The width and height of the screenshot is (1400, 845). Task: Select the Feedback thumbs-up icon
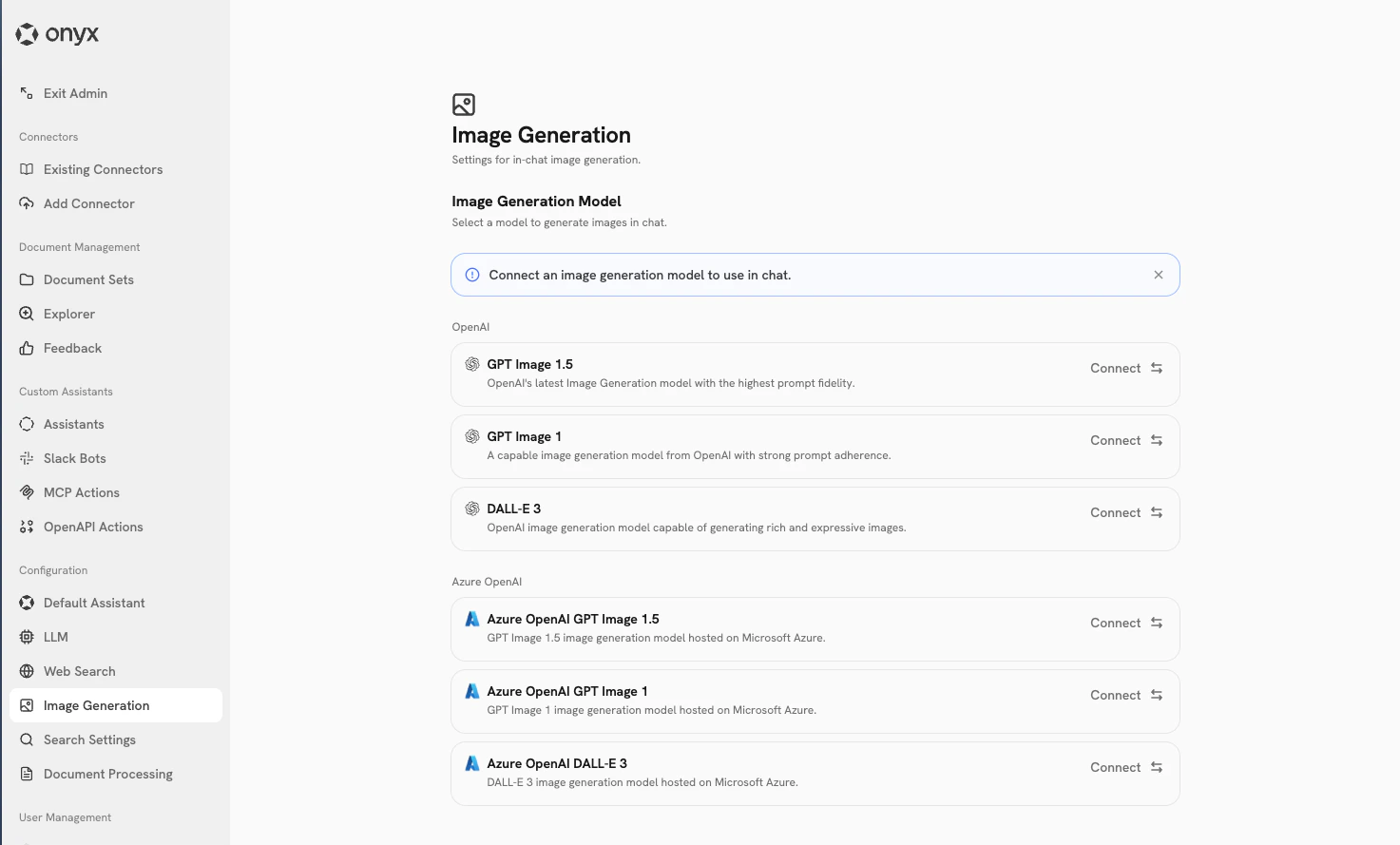coord(27,348)
